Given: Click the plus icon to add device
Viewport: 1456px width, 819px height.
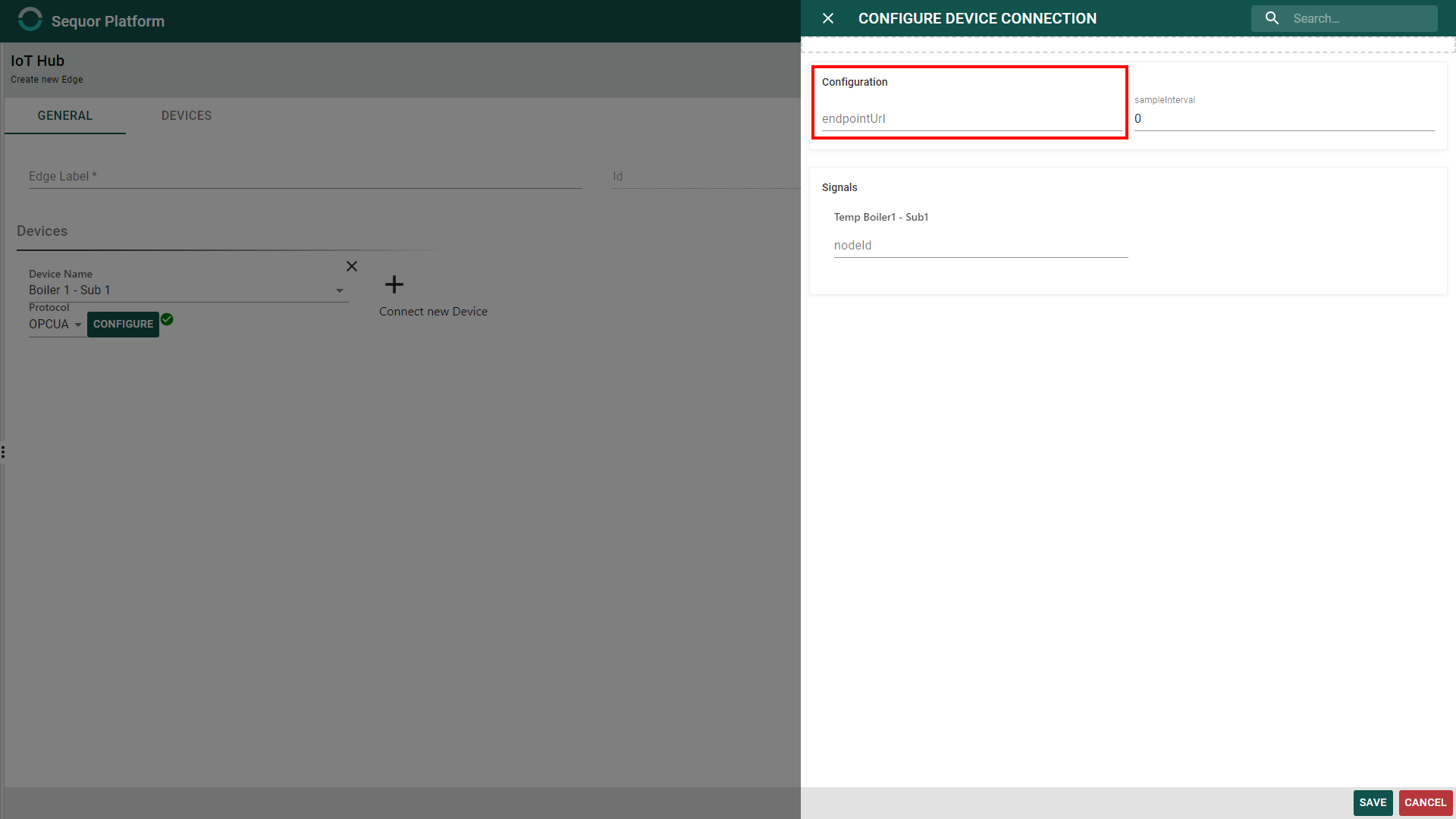Looking at the screenshot, I should (394, 285).
